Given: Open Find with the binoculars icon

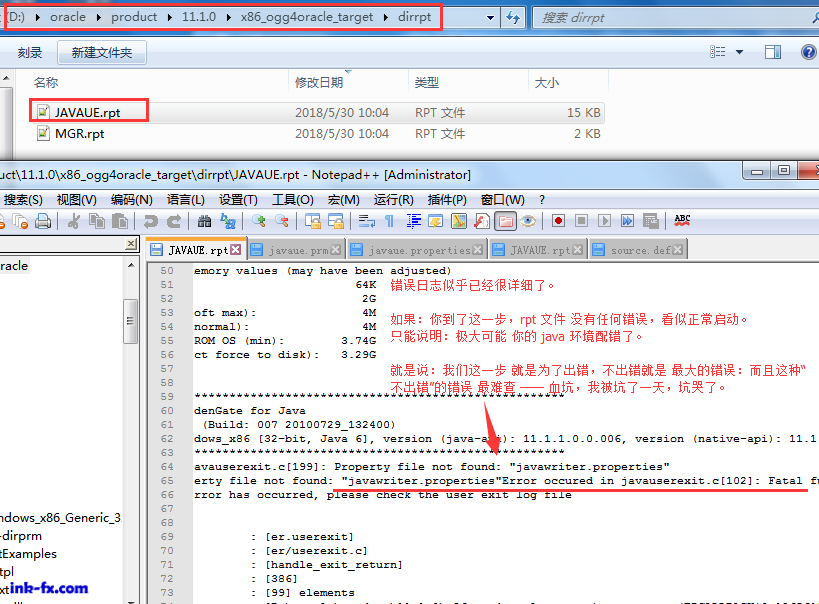Looking at the screenshot, I should pyautogui.click(x=204, y=221).
